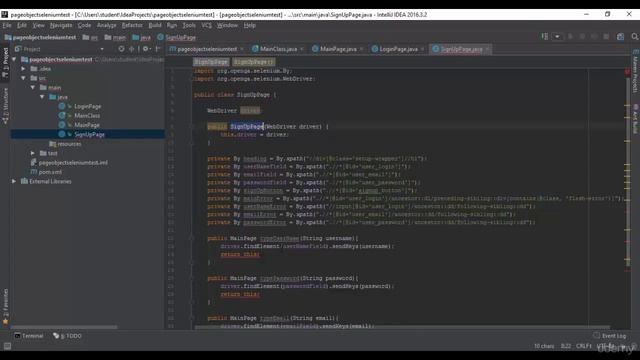Click the scroll from source icon
Viewport: 640px width, 360px height.
coord(121,49)
